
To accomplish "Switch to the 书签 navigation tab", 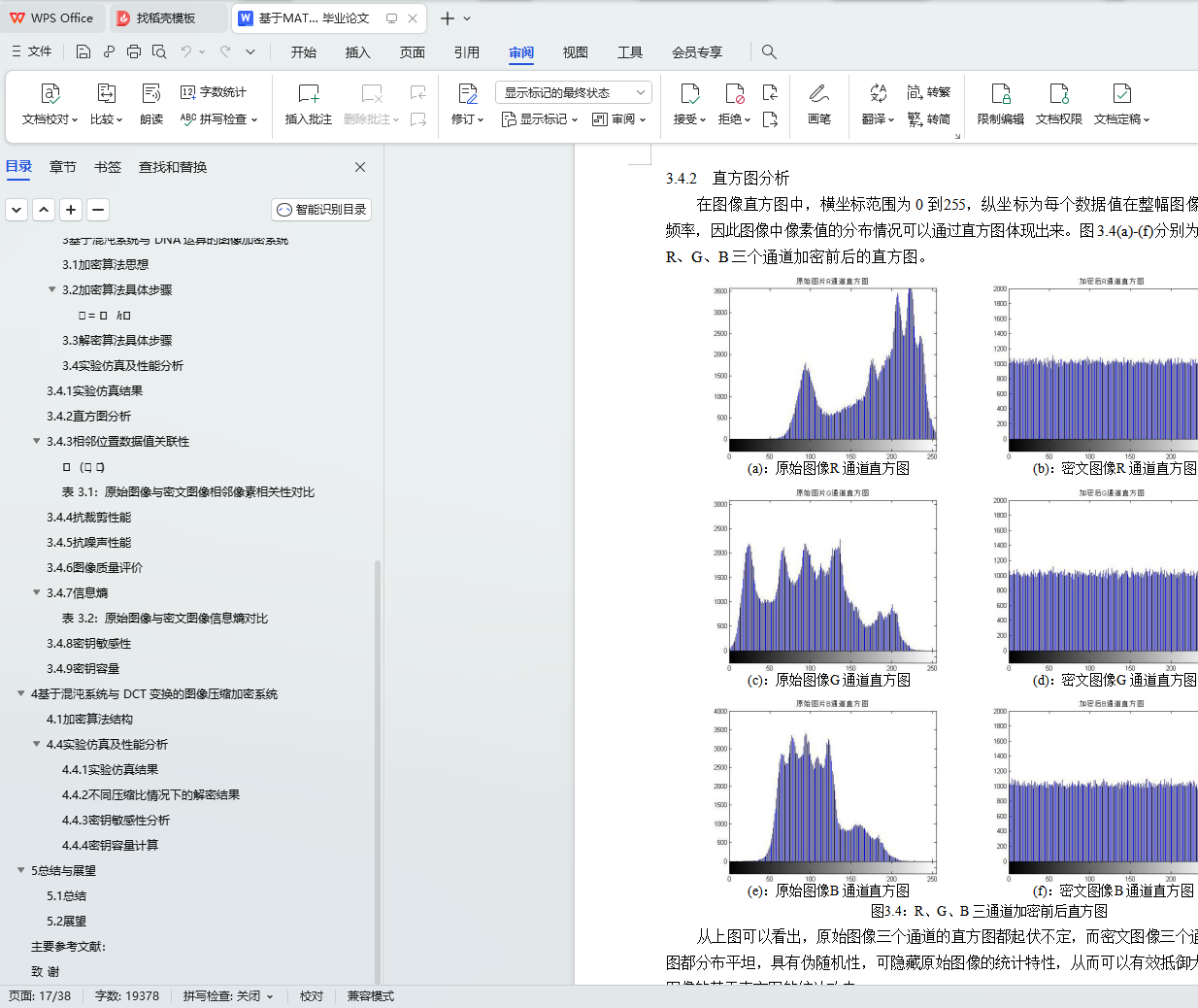I will click(108, 167).
